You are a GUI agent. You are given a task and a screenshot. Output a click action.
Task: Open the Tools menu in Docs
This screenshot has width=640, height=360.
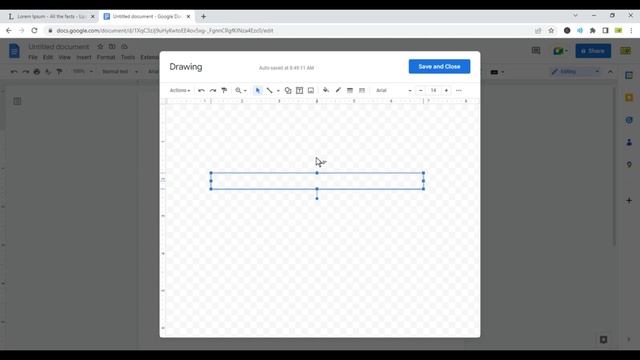click(128, 57)
